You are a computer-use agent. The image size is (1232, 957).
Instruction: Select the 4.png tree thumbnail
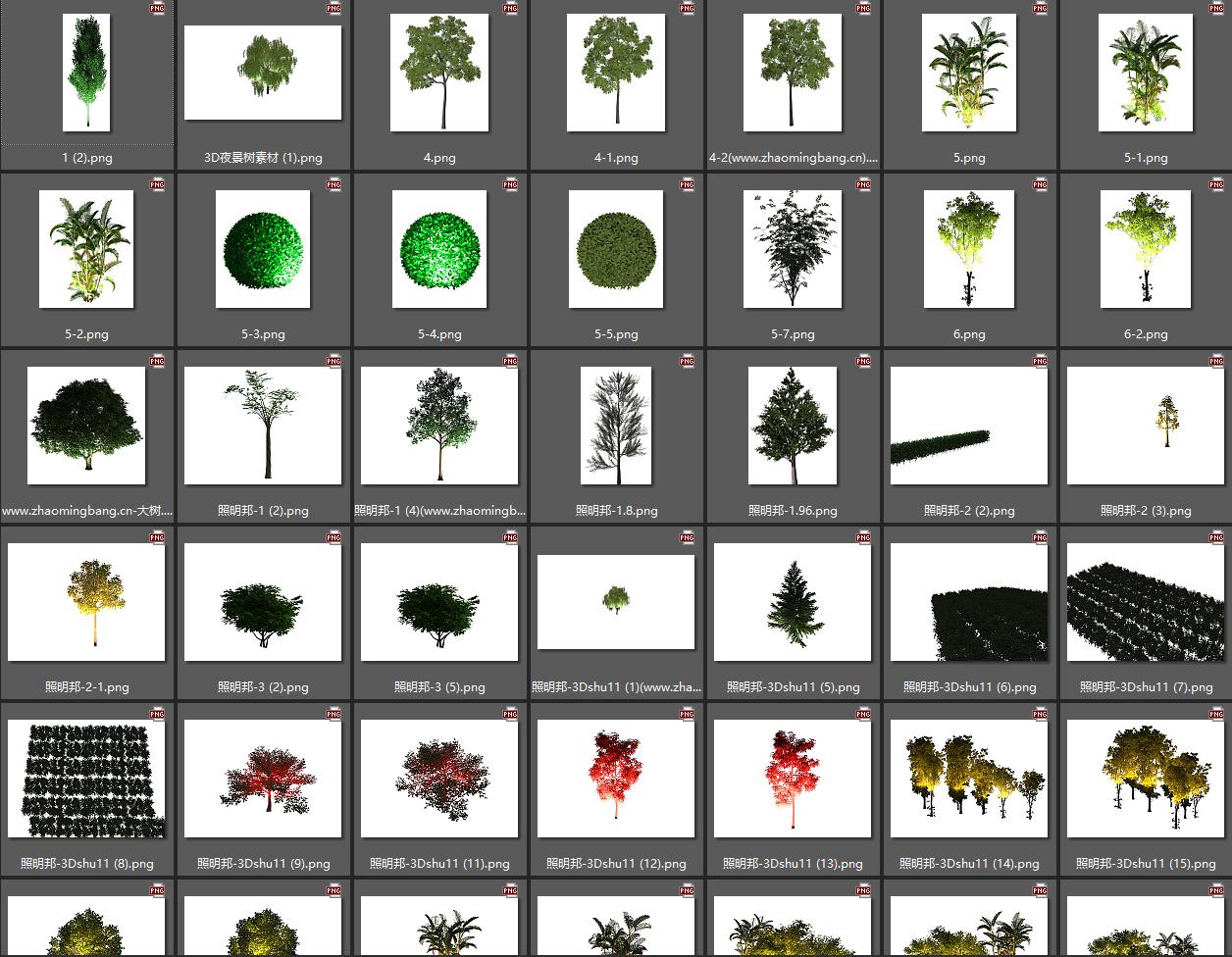[x=439, y=73]
